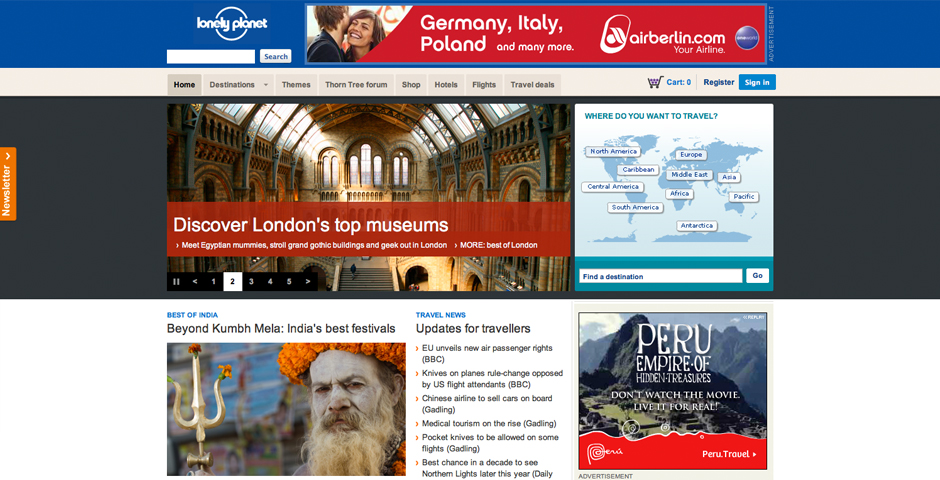Open the shopping cart icon
This screenshot has width=940, height=480.
click(x=655, y=82)
